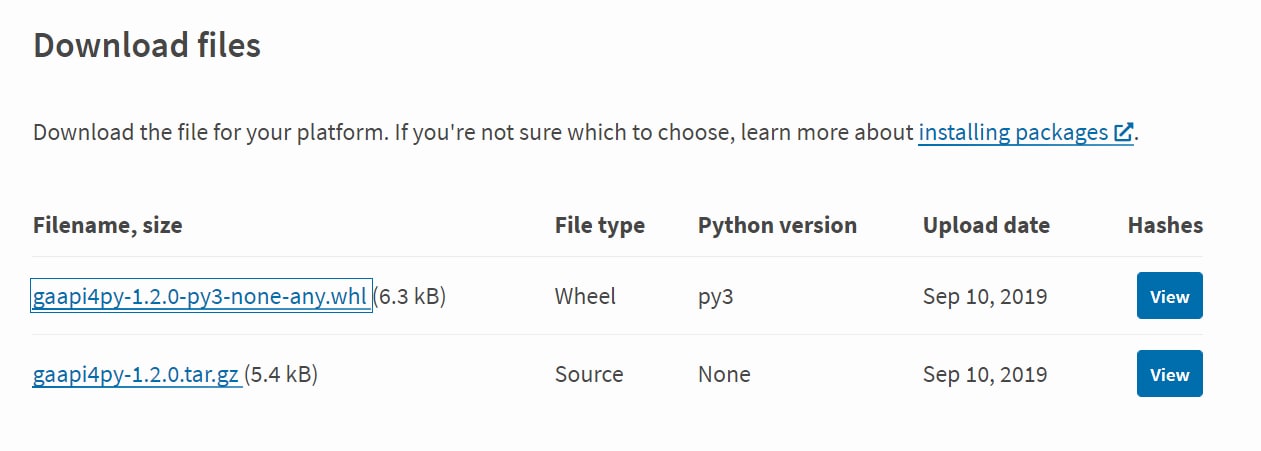
Task: Select the Upload date column header
Action: (x=986, y=226)
